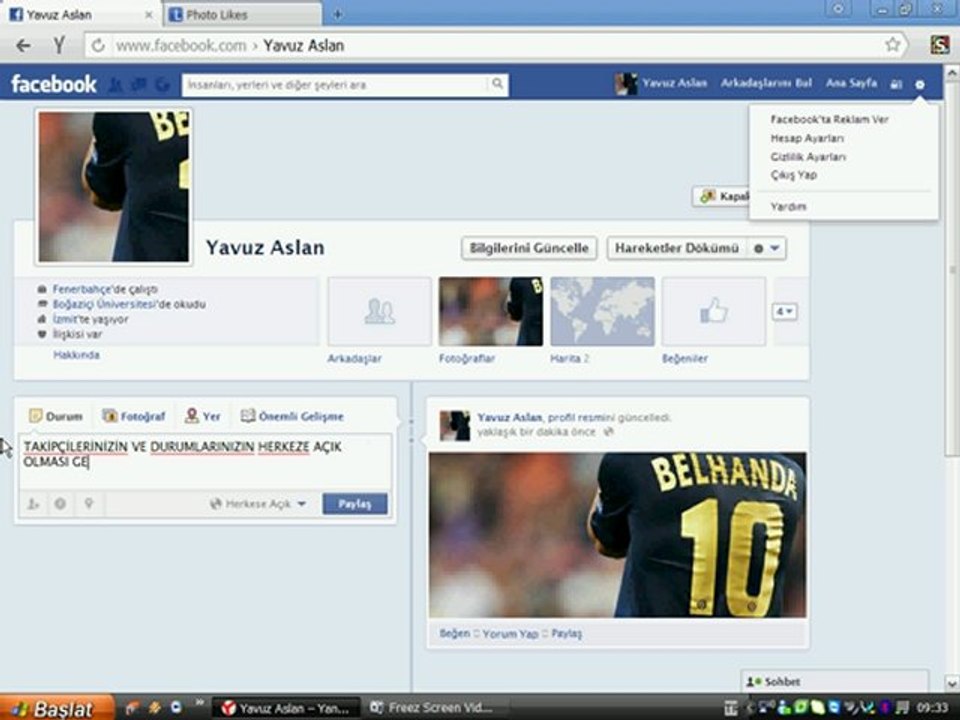Viewport: 960px width, 720px height.
Task: Select Çıkış Yap to log out
Action: click(793, 175)
